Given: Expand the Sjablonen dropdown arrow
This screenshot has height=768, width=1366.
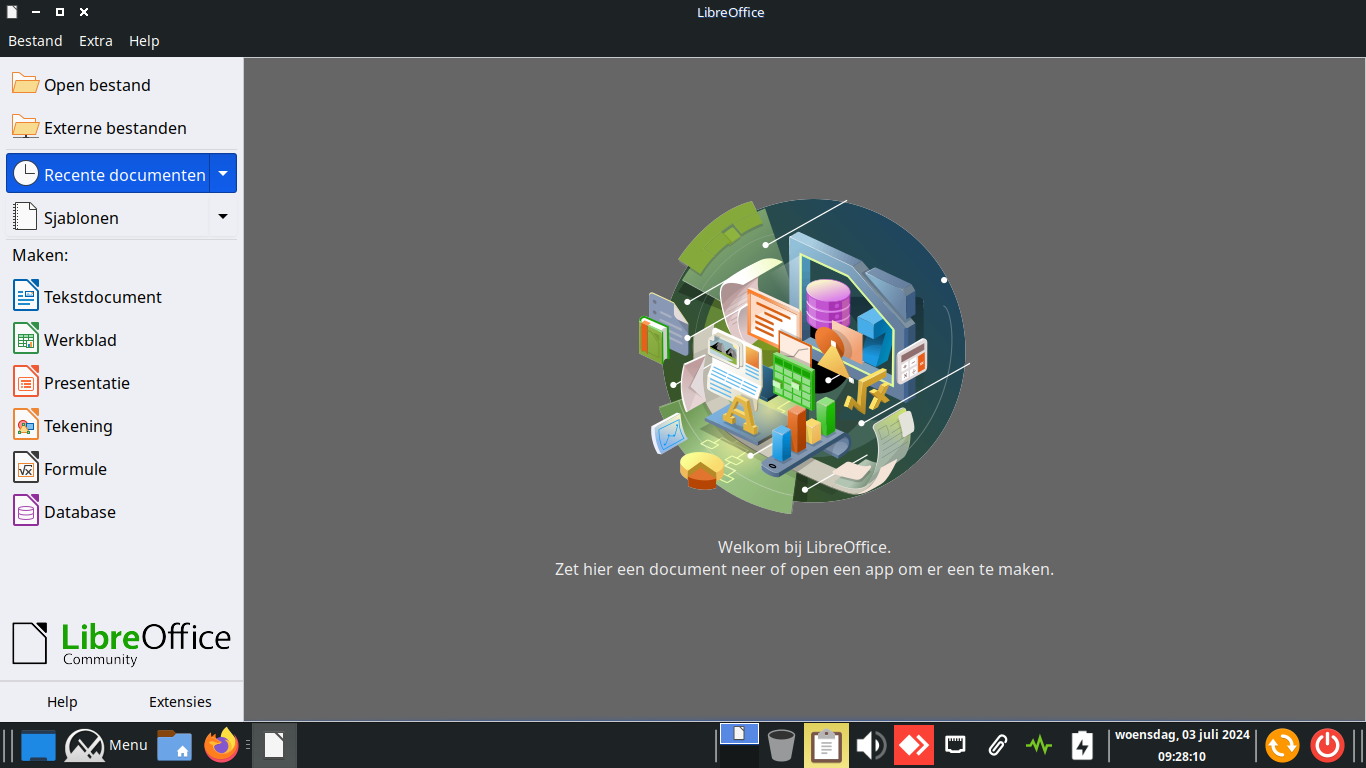Looking at the screenshot, I should (223, 217).
